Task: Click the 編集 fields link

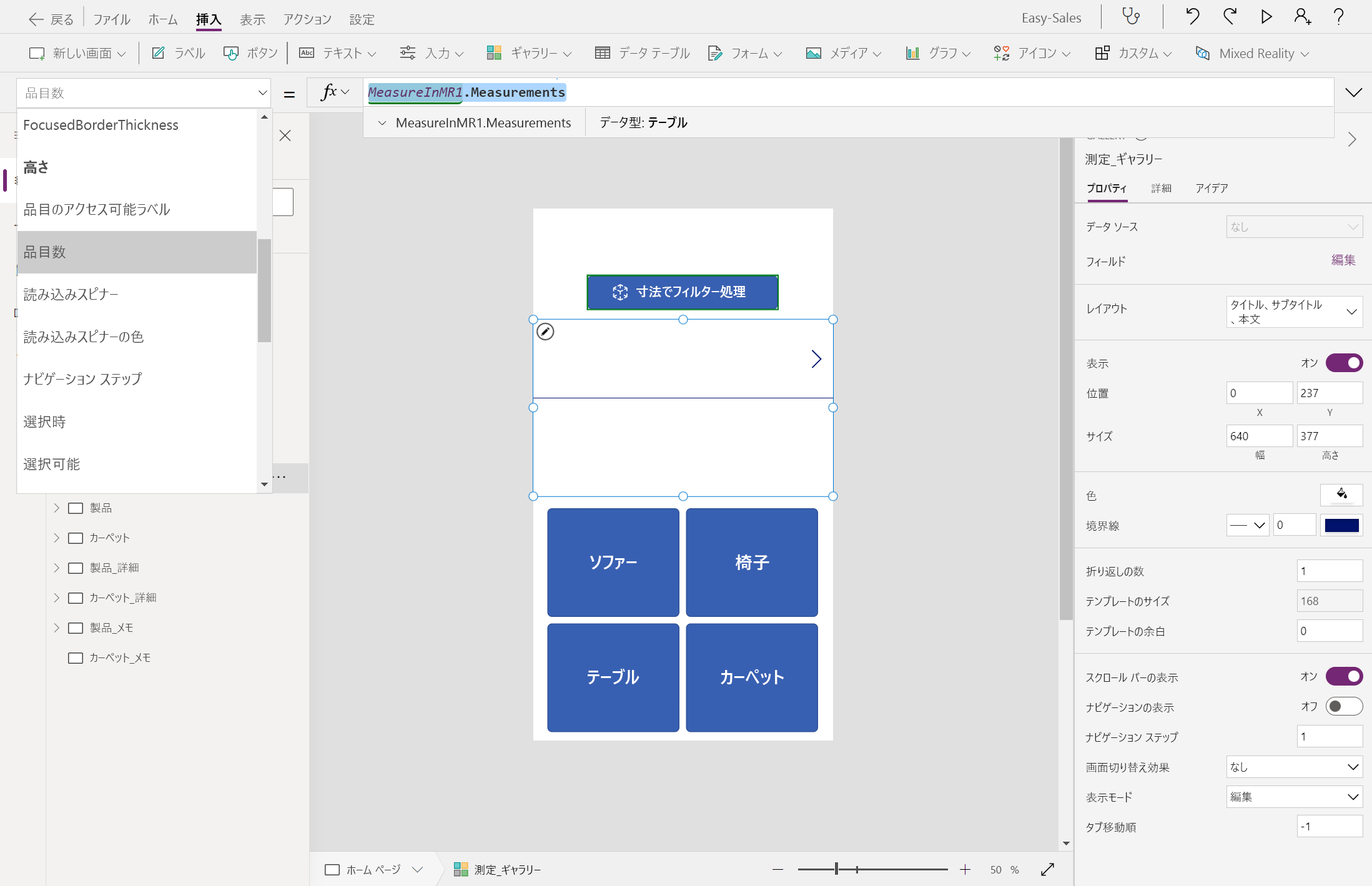Action: [1343, 260]
